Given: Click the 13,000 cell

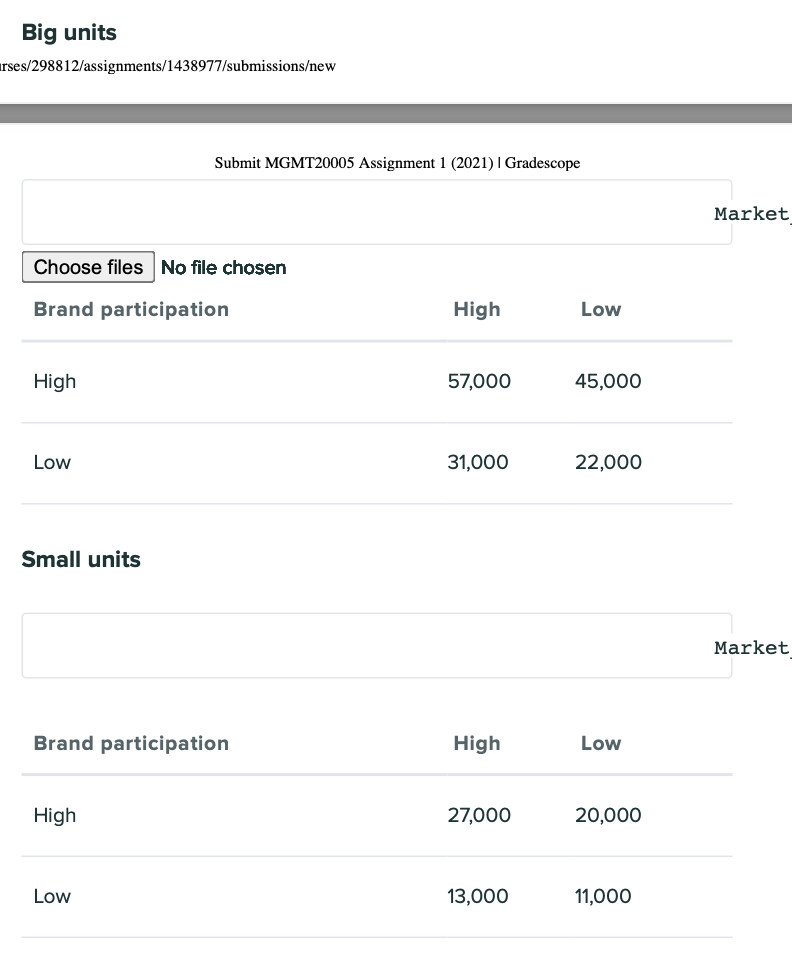Looking at the screenshot, I should [x=478, y=896].
